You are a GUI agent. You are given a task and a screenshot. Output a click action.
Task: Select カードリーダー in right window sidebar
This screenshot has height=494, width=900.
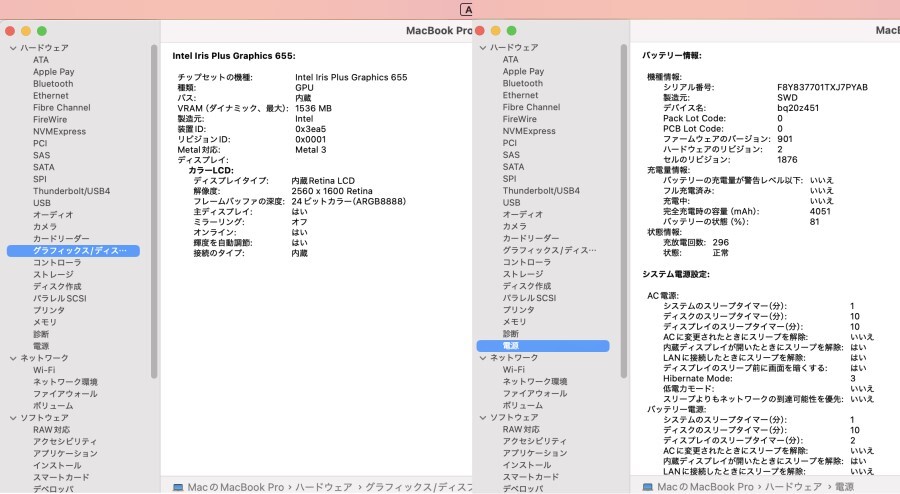[530, 238]
